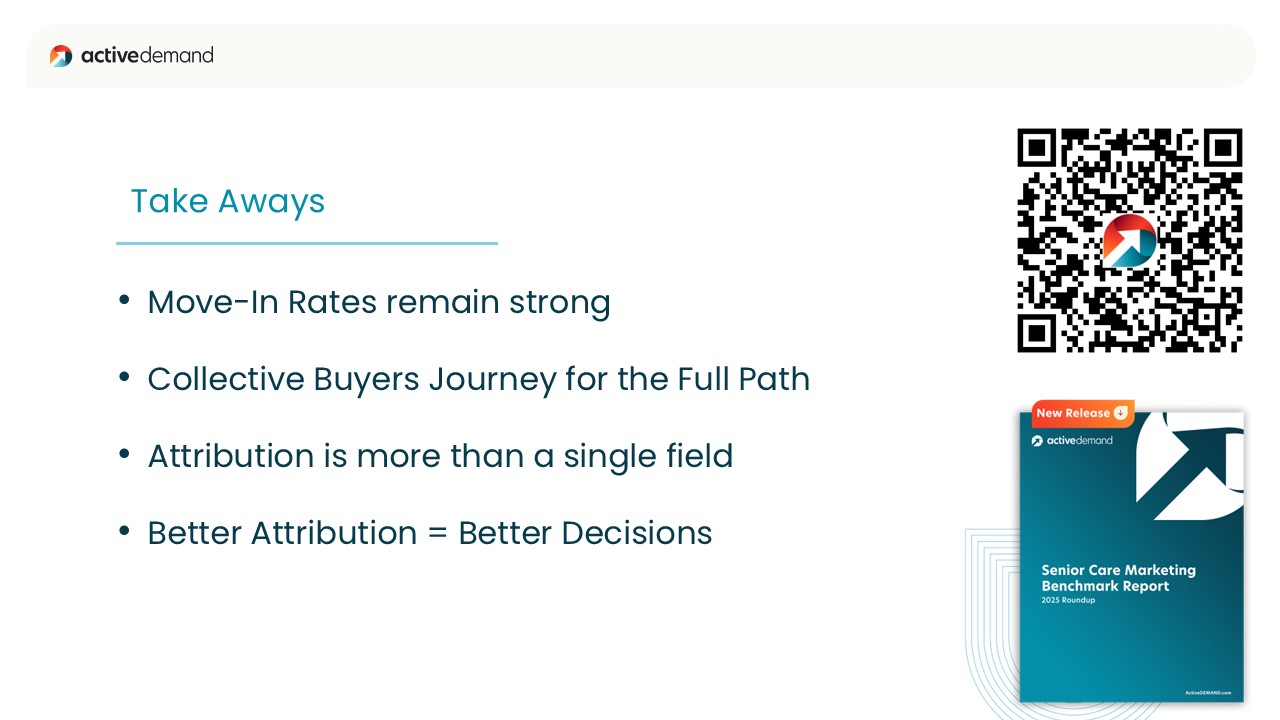Click the activedemand wordmark in the header
The height and width of the screenshot is (720, 1280).
point(147,56)
